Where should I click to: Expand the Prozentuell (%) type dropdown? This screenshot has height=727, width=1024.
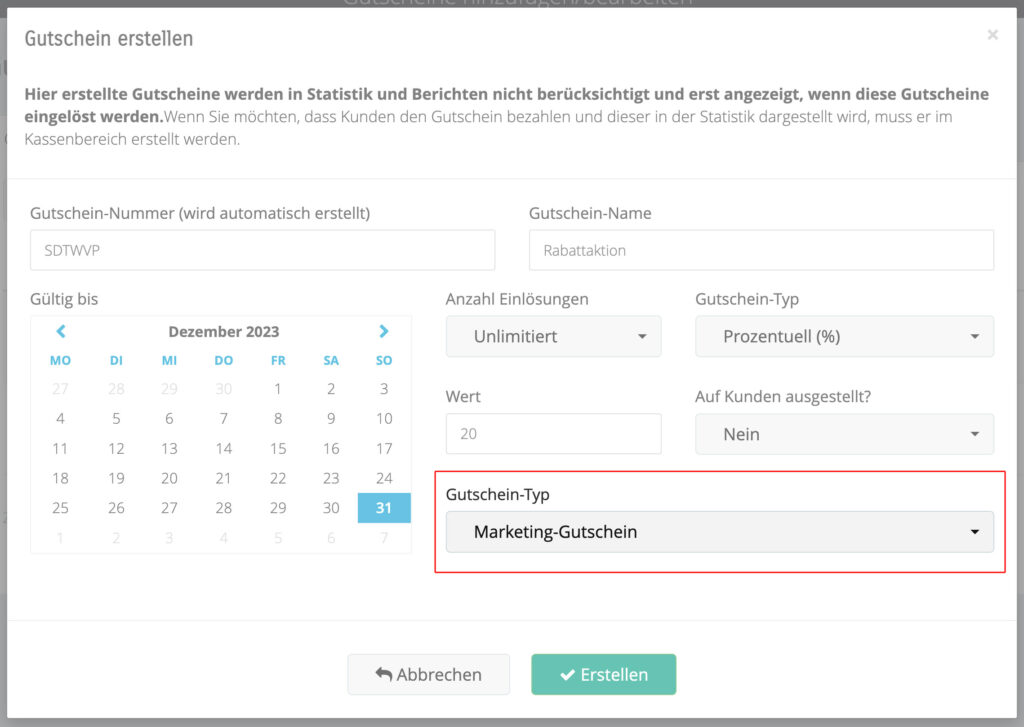(844, 337)
